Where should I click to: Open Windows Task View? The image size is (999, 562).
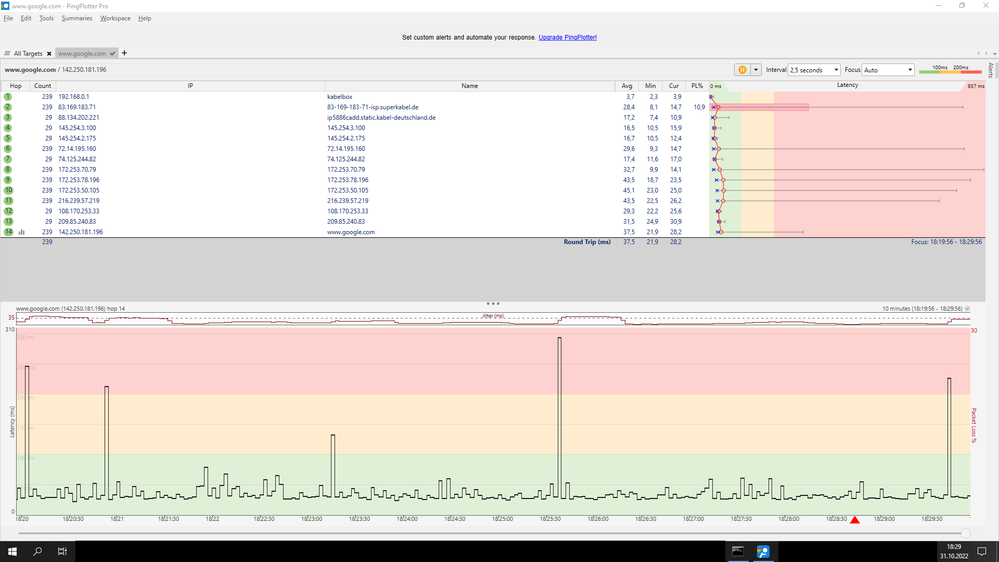pos(62,551)
